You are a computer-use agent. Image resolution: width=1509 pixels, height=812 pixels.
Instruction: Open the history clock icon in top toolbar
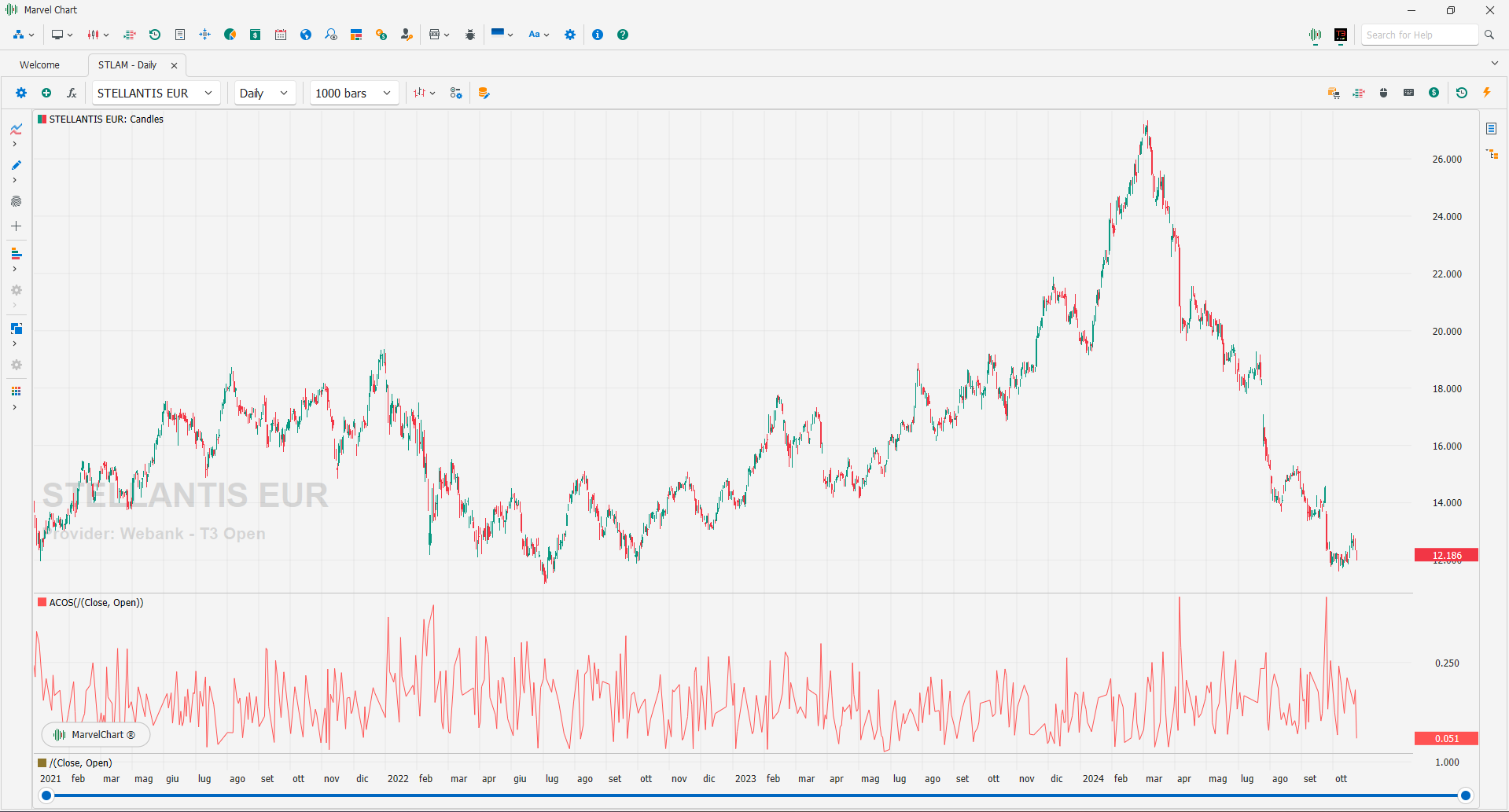[155, 35]
